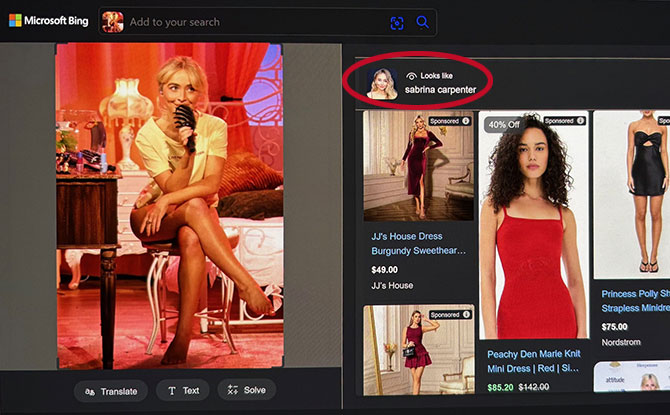Click the visual search camera icon

coord(397,22)
